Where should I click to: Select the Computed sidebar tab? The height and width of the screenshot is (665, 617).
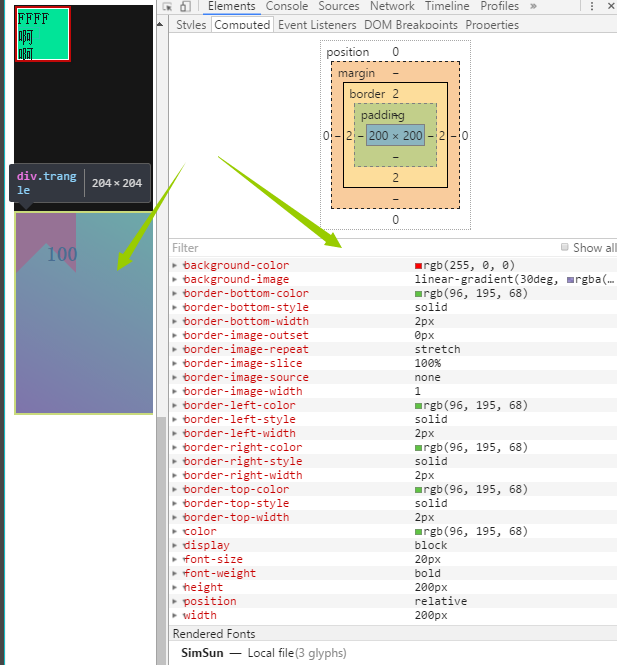(242, 25)
